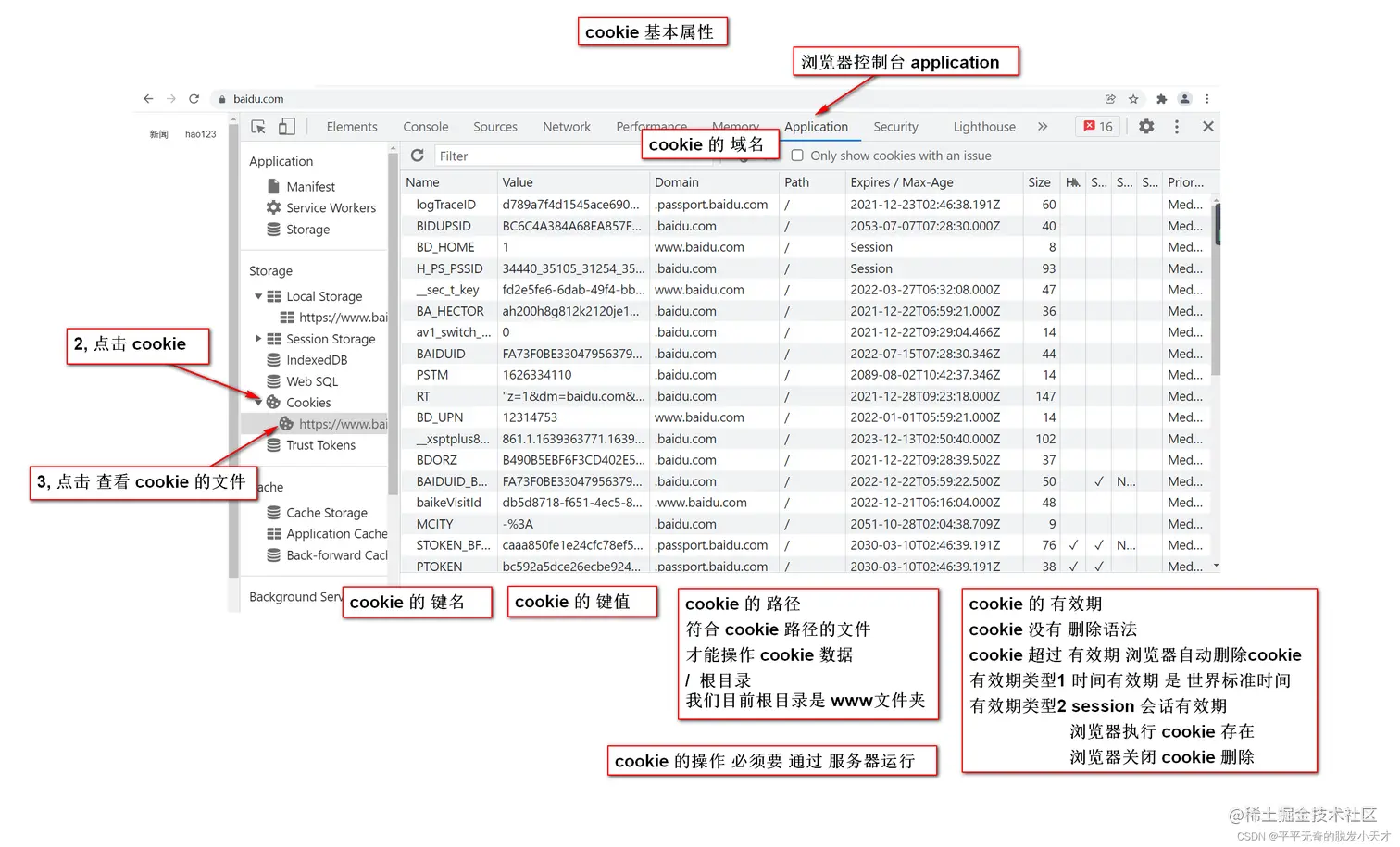
Task: Switch to the Sources tab
Action: tap(495, 127)
